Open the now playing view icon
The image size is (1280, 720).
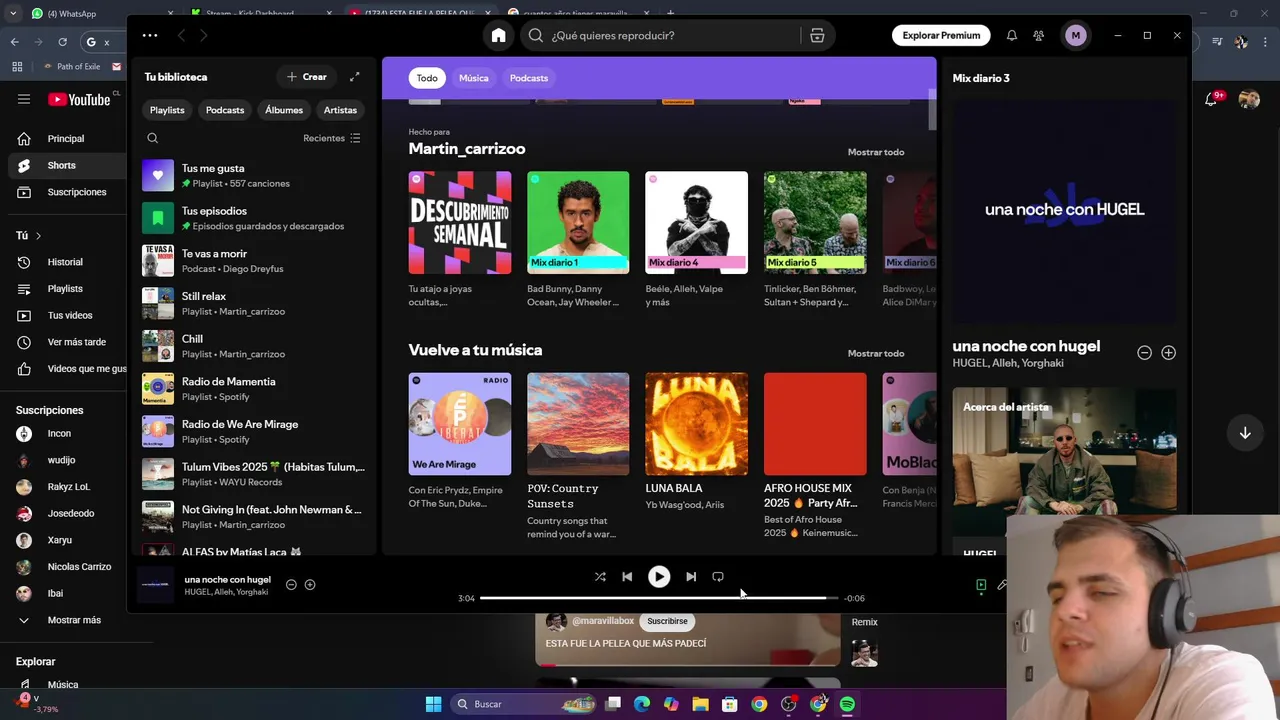(981, 585)
